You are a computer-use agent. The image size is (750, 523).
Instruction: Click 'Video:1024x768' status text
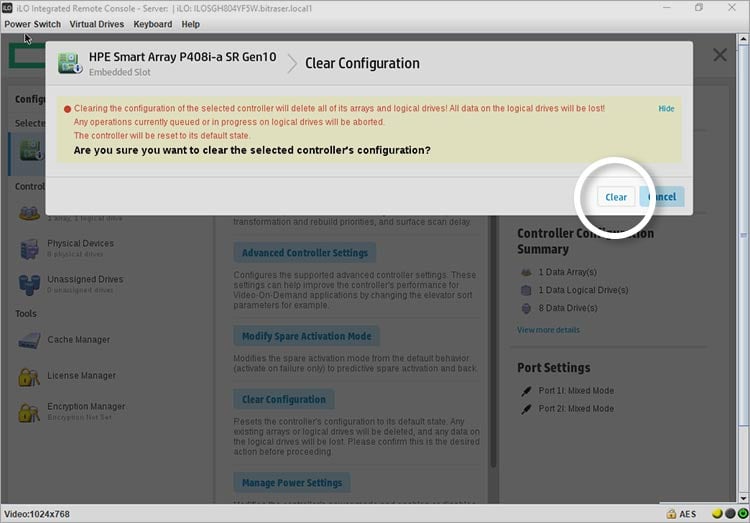pyautogui.click(x=37, y=514)
